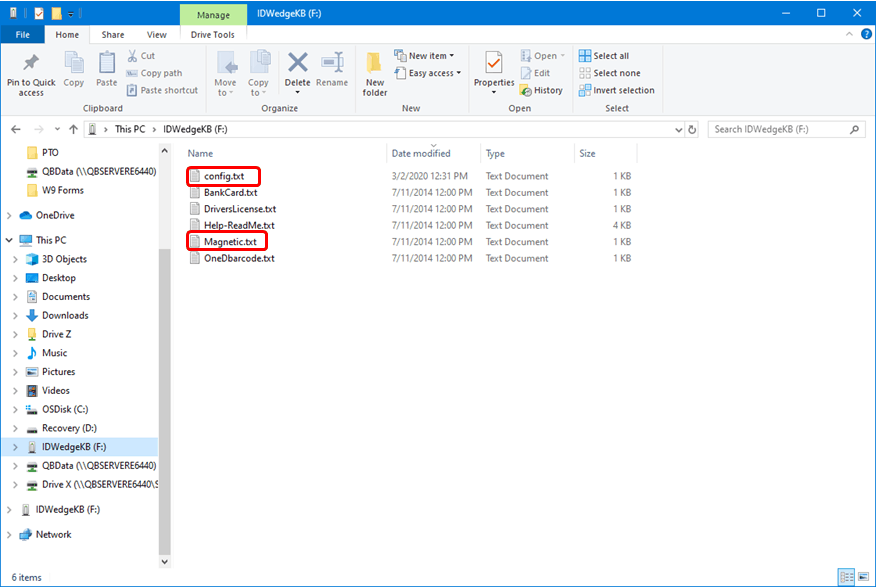This screenshot has height=587, width=877.
Task: Switch to large icons view in status bar
Action: [x=862, y=577]
